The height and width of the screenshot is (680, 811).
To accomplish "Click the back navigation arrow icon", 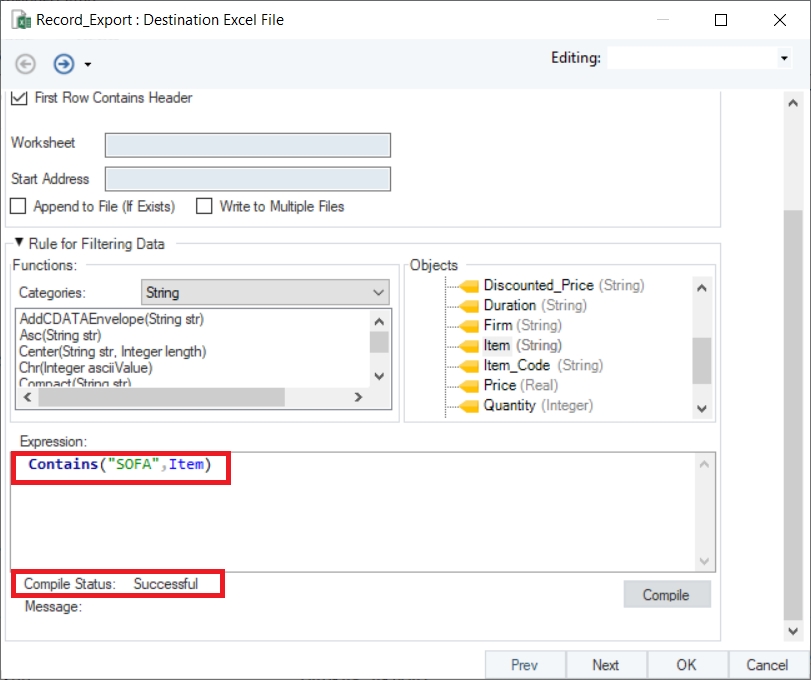I will (25, 64).
